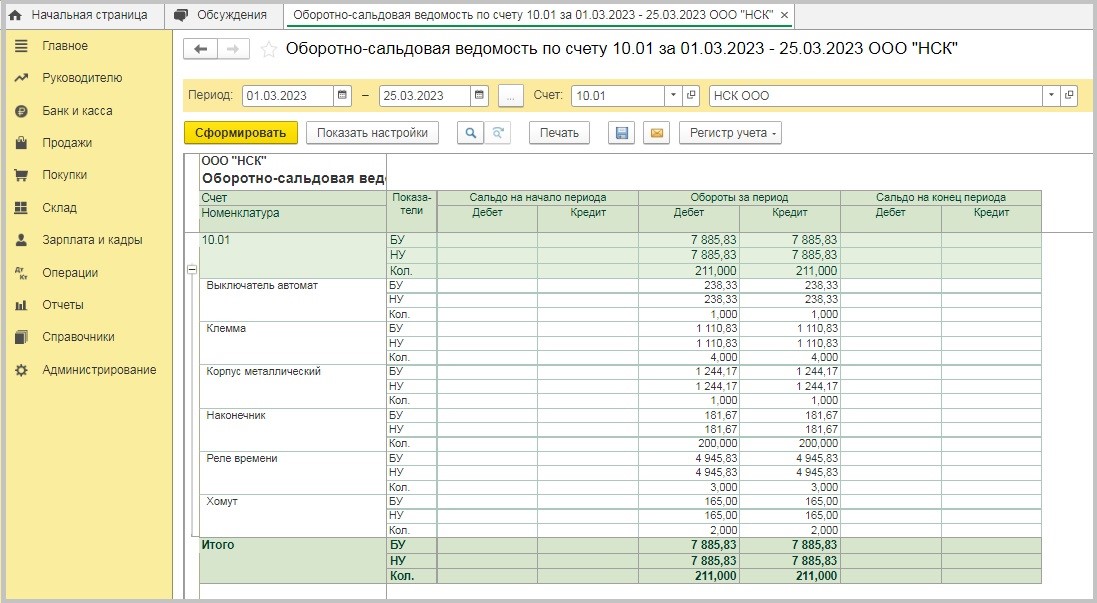Switch to Начальная страница tab
This screenshot has height=603, width=1097.
click(x=83, y=15)
